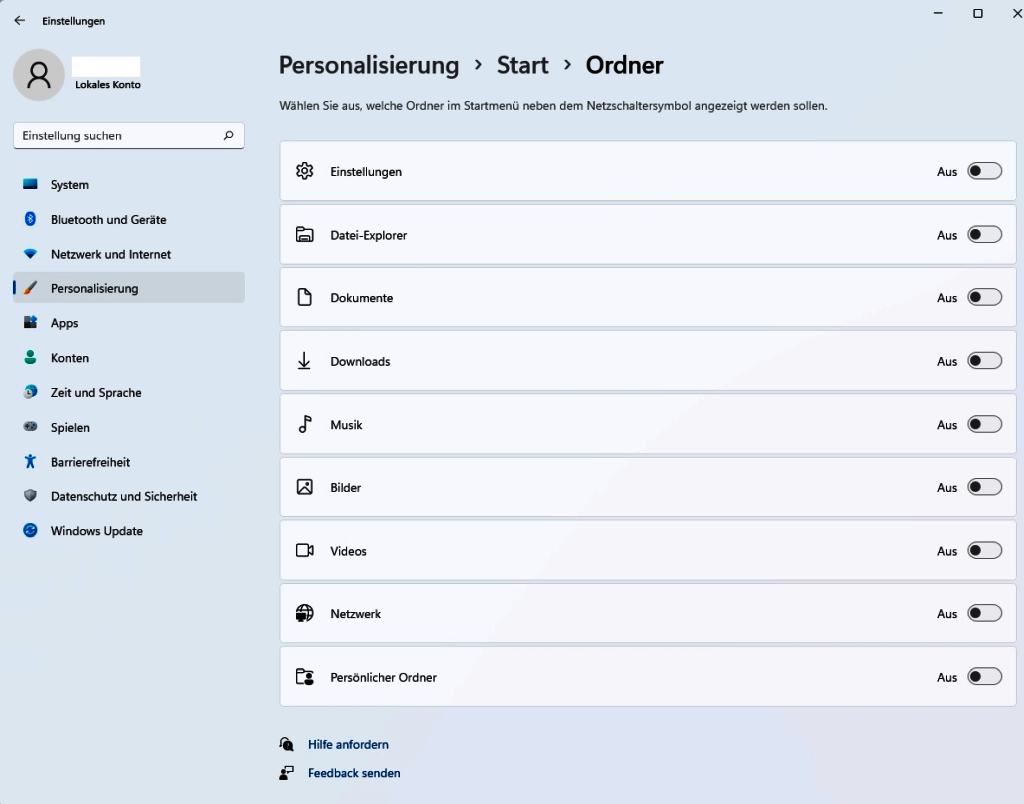Click the search magnifier icon
1024x804 pixels.
(228, 135)
